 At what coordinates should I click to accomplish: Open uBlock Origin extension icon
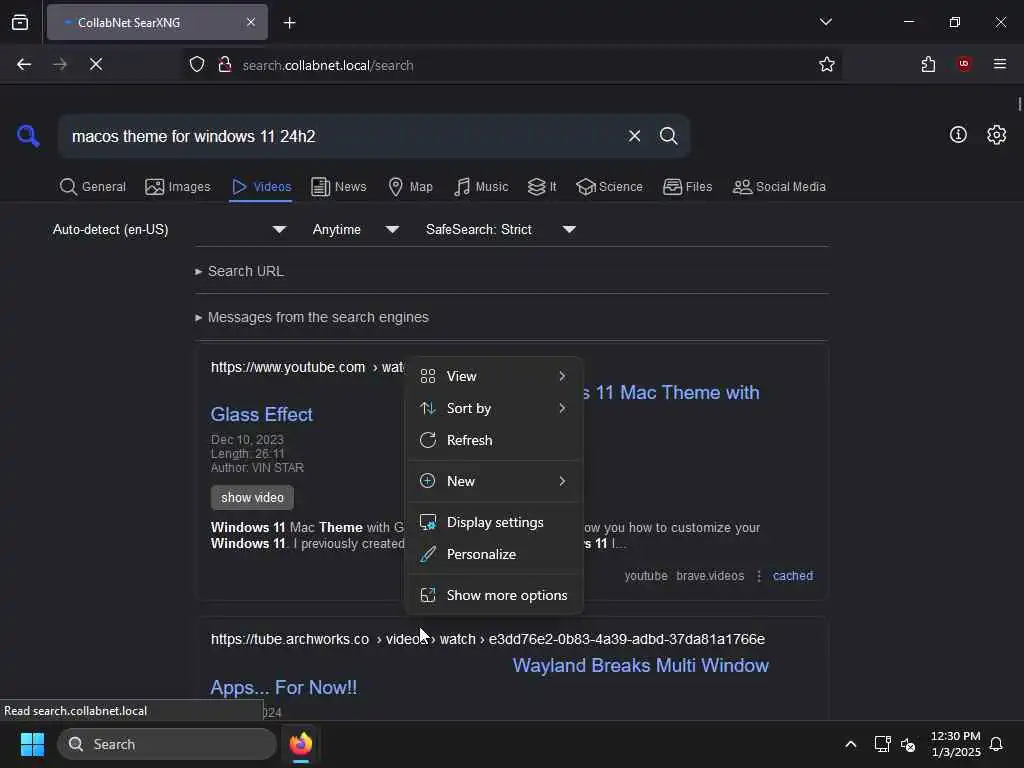tap(964, 64)
